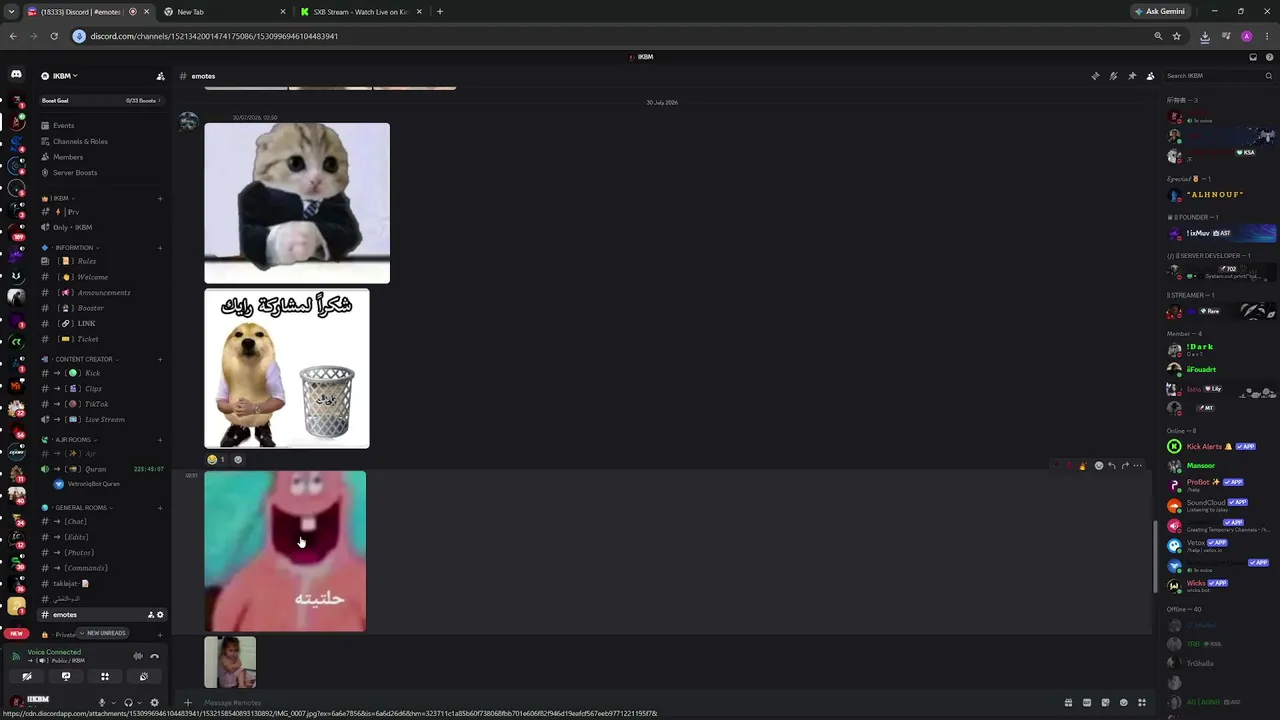
Task: Open the emoji picker in message bar
Action: point(1124,702)
